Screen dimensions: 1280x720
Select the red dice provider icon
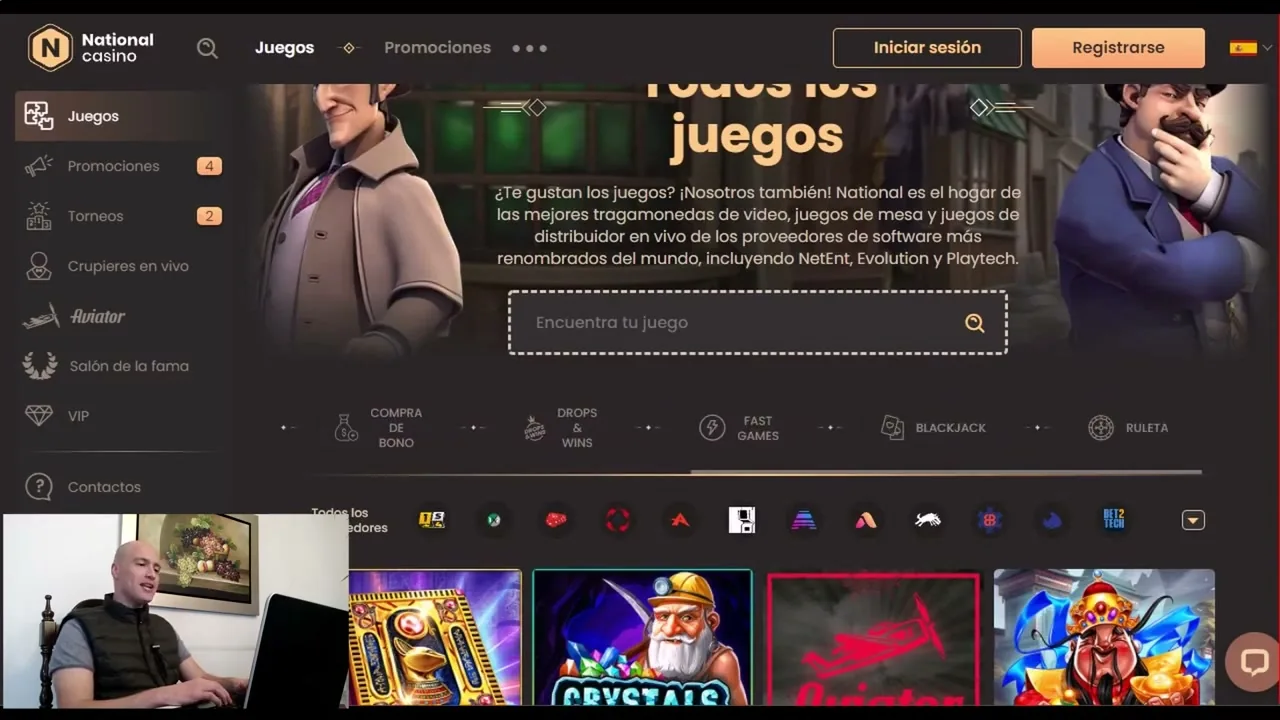[x=556, y=520]
